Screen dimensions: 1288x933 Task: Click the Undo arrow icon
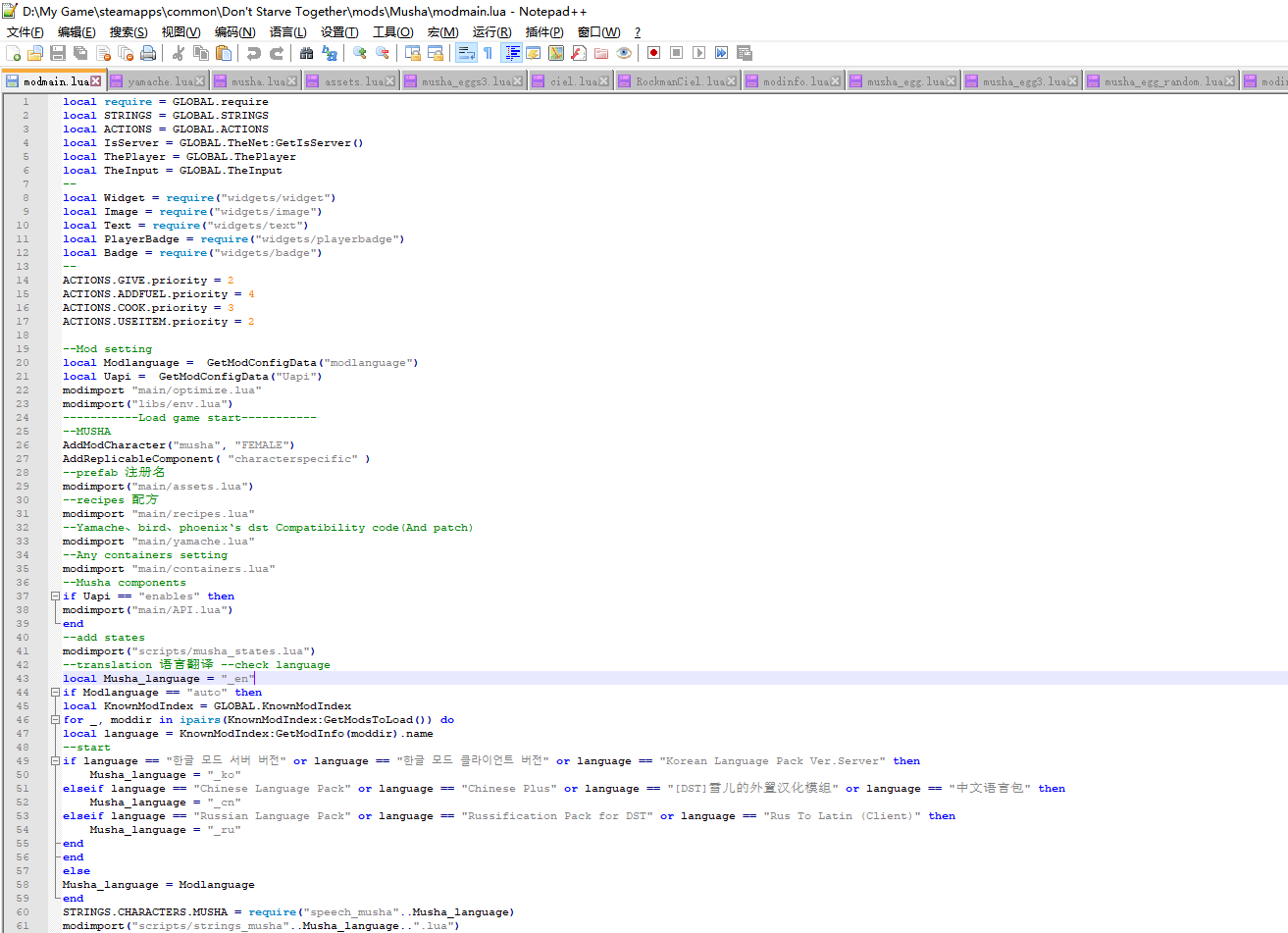click(254, 53)
